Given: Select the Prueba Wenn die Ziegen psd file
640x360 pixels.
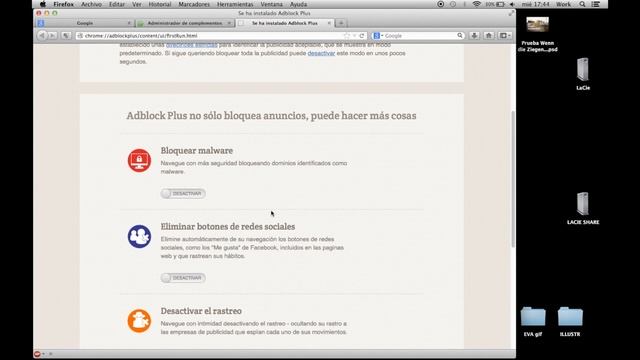Looking at the screenshot, I should 538,34.
